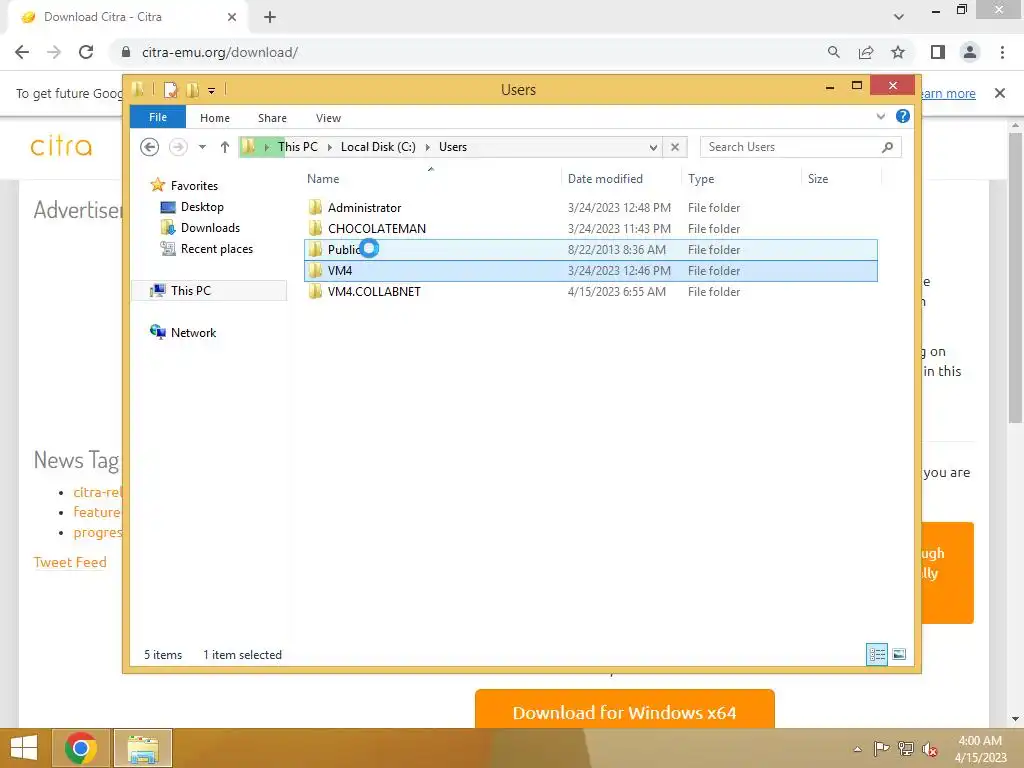Bookmark this page with the star icon

898,52
